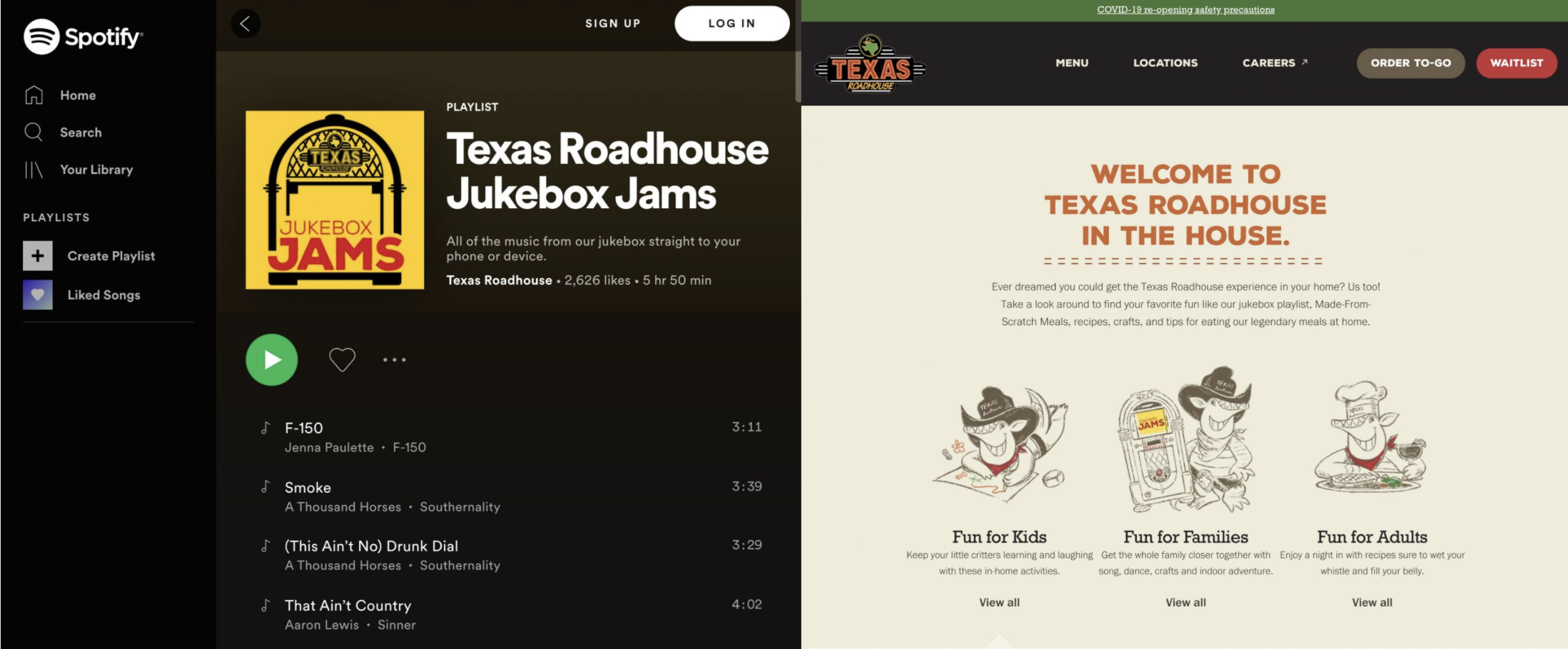This screenshot has height=649, width=1568.
Task: Play the Texas Roadhouse Jukebox Jams playlist
Action: (272, 359)
